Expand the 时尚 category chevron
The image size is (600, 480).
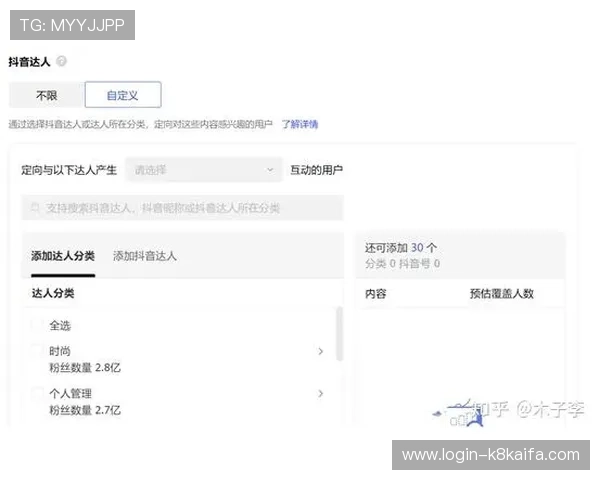[x=321, y=351]
